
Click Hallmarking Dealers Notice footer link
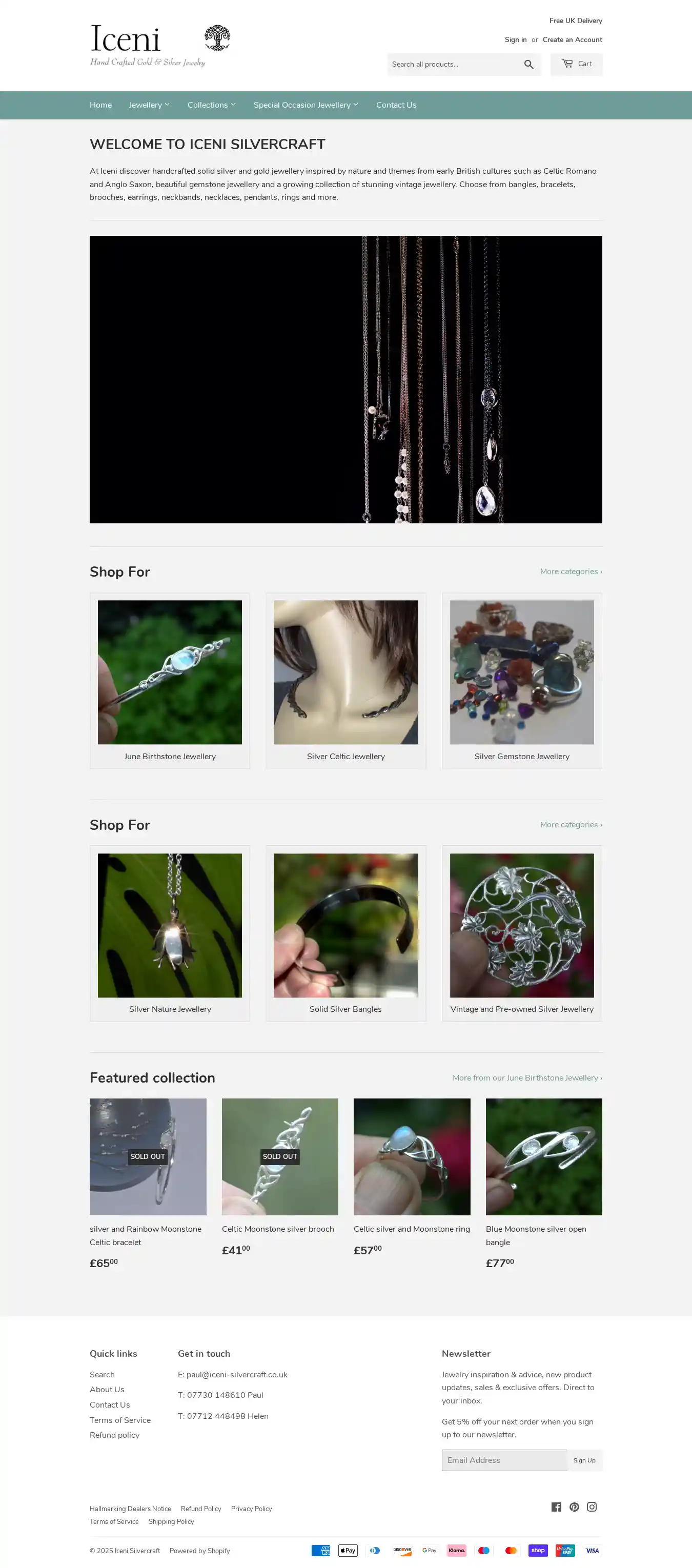(x=130, y=1509)
